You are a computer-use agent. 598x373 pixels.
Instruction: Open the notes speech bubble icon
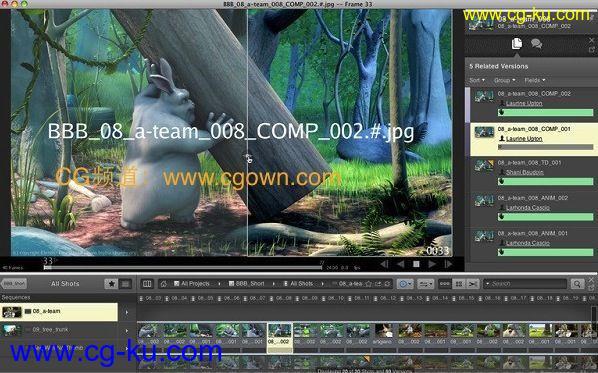pos(537,43)
